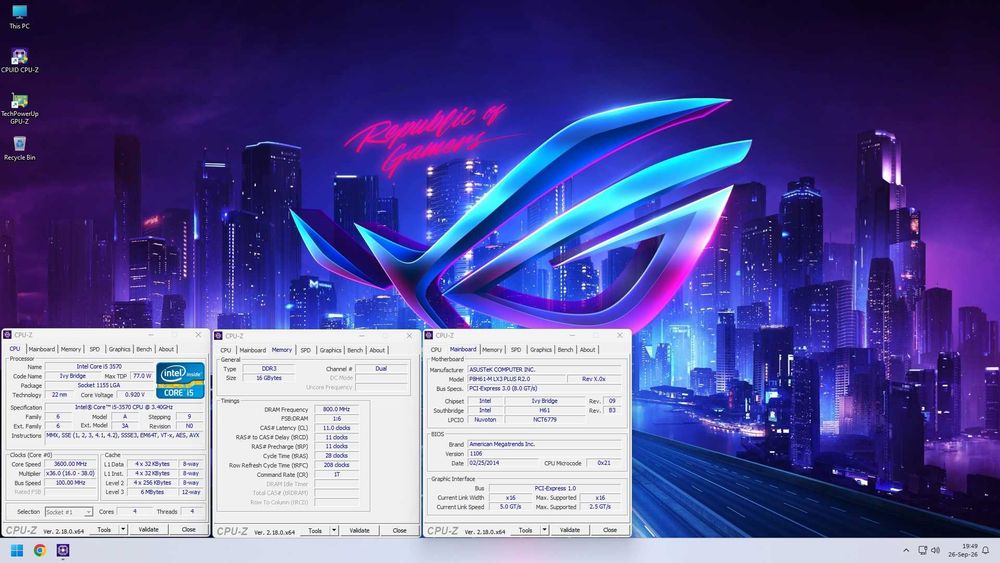Click the Close button in the Memory timings CPU-Z window
The height and width of the screenshot is (563, 1000).
coord(399,530)
